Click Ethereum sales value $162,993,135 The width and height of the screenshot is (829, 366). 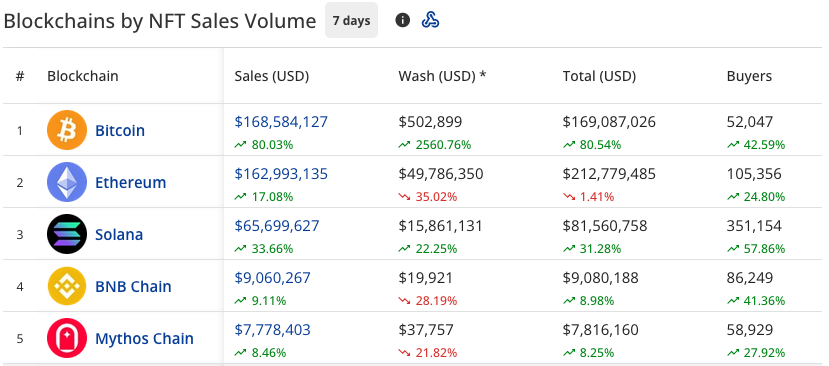(281, 173)
